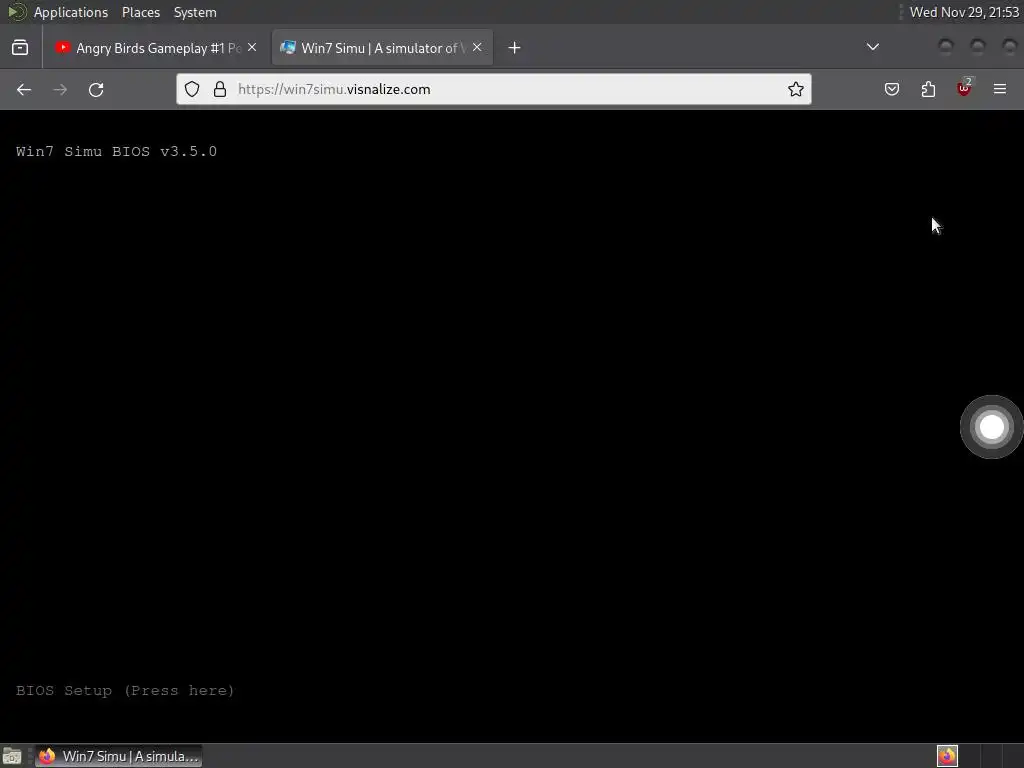The height and width of the screenshot is (768, 1024).
Task: Click the show desktop icon in bottom panel
Action: click(12, 756)
